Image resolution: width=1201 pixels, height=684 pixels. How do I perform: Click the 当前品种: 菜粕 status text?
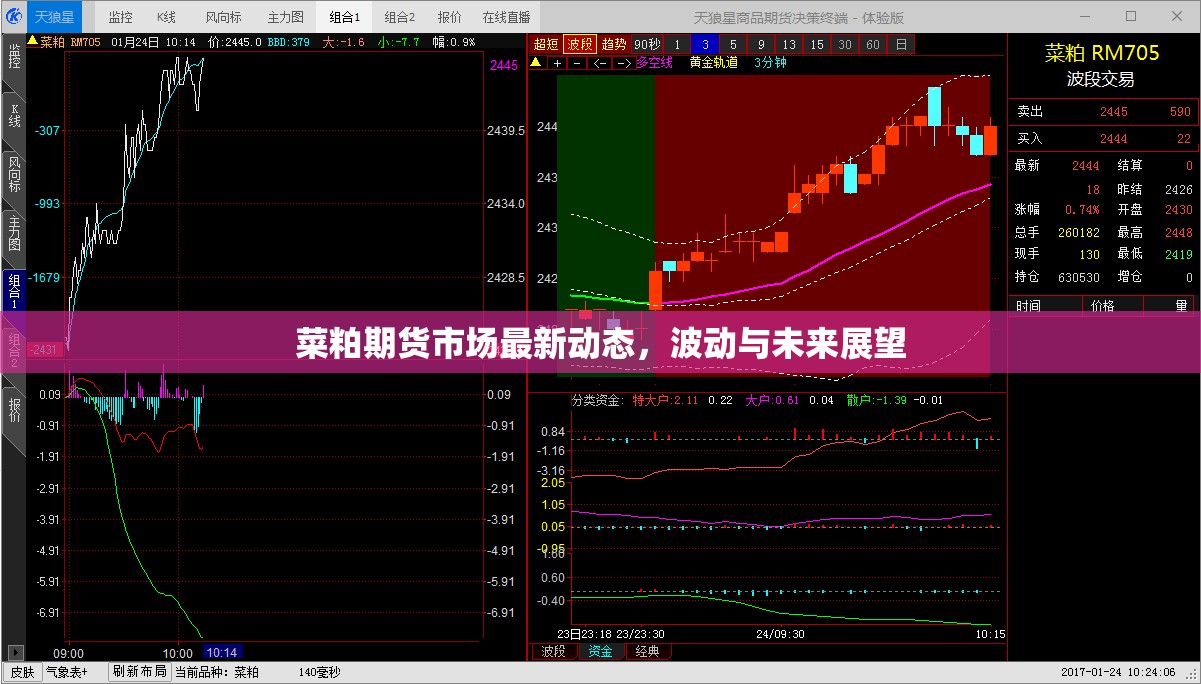click(x=216, y=672)
